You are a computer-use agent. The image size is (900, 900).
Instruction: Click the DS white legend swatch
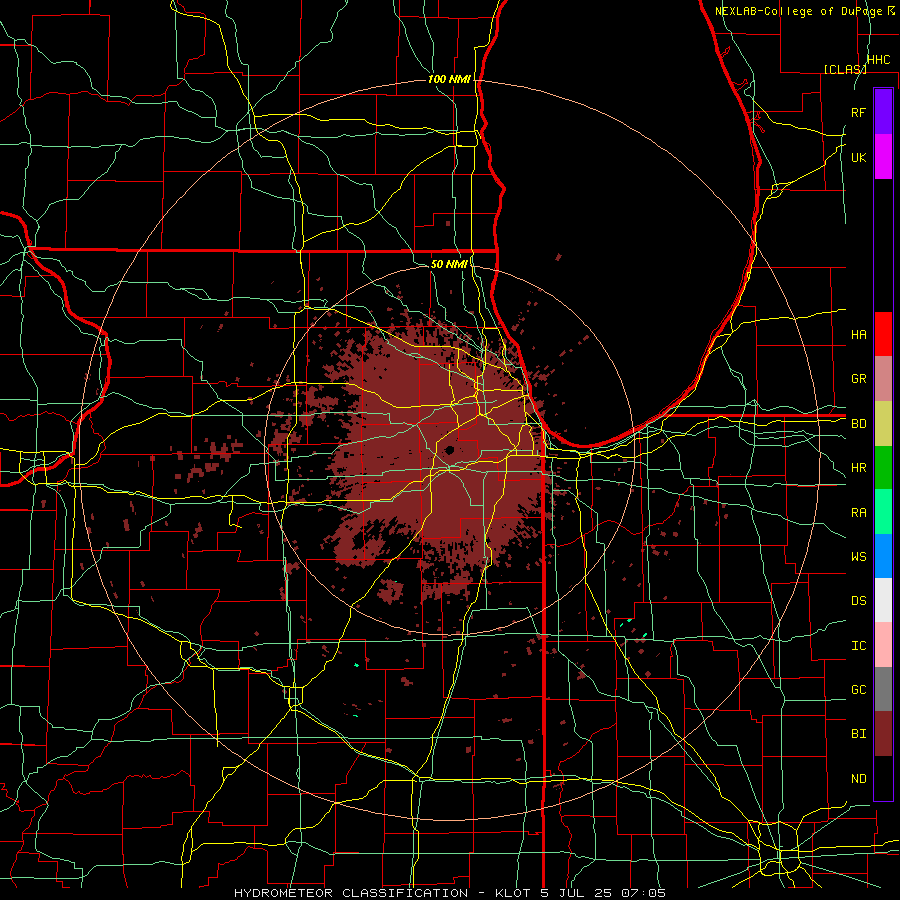tap(883, 600)
